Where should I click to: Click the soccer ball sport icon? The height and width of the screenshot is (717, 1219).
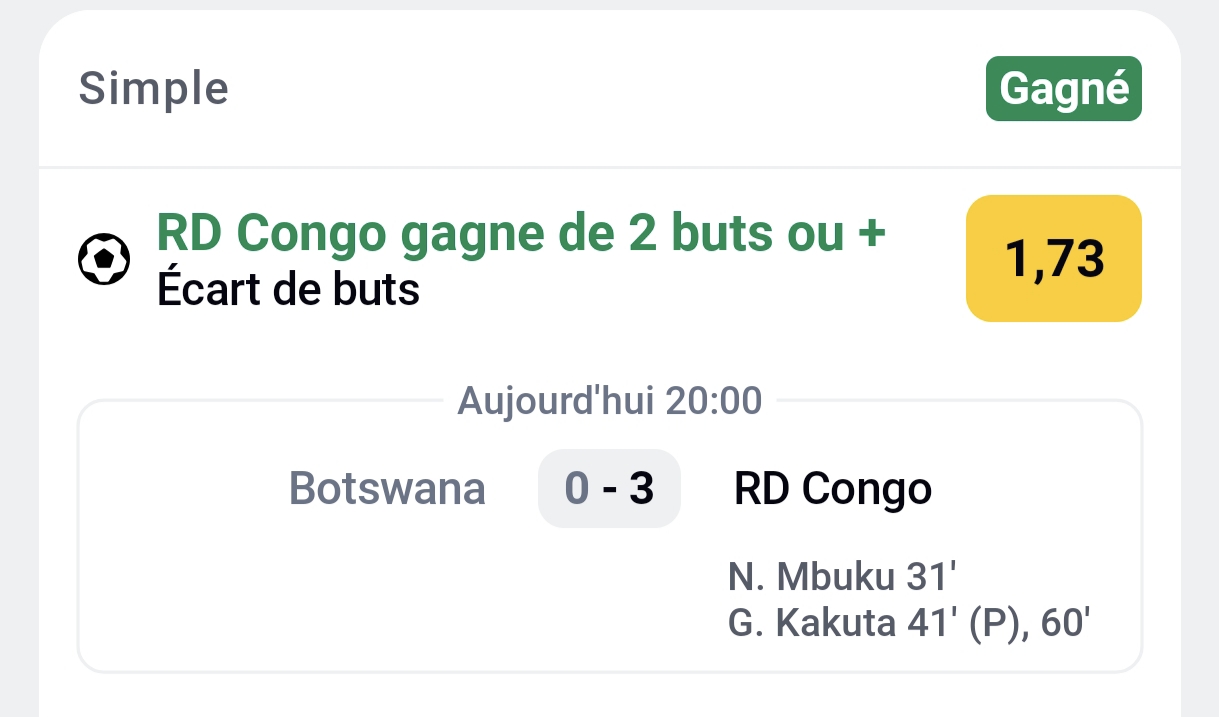104,259
